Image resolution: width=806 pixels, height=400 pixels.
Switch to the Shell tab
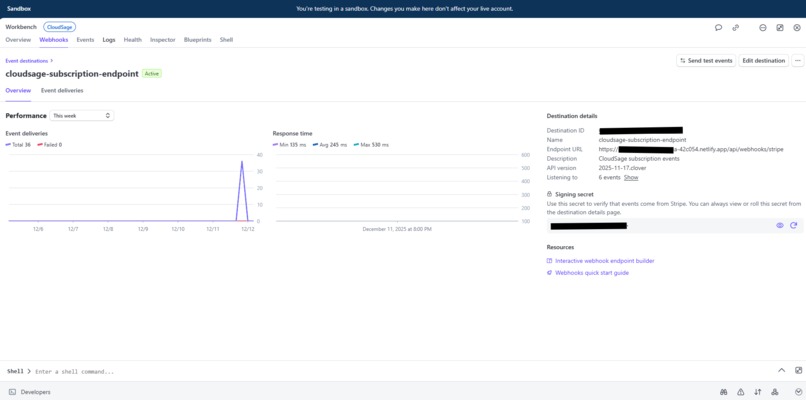tap(226, 40)
